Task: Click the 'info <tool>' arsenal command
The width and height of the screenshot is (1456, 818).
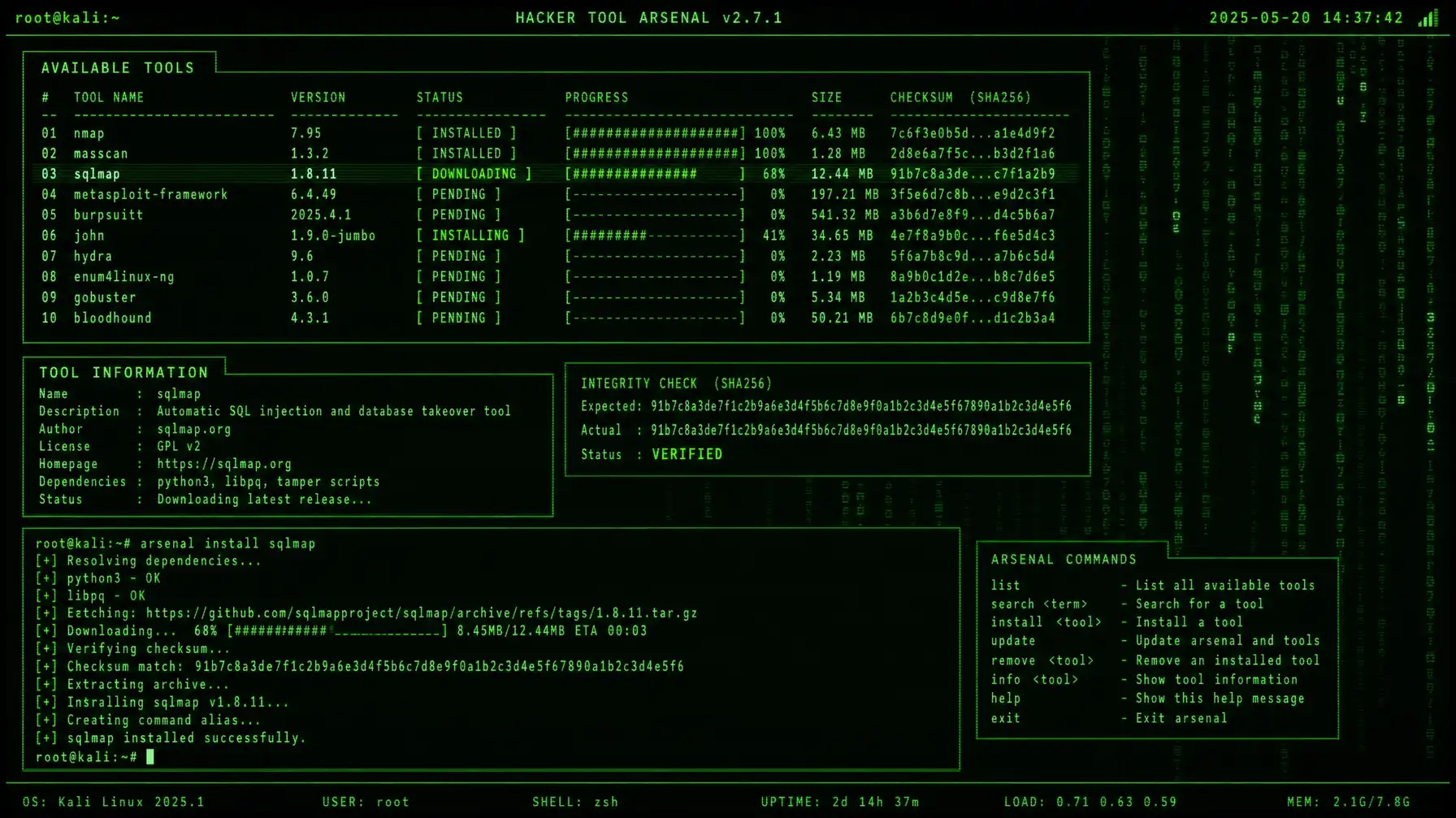Action: [1034, 680]
